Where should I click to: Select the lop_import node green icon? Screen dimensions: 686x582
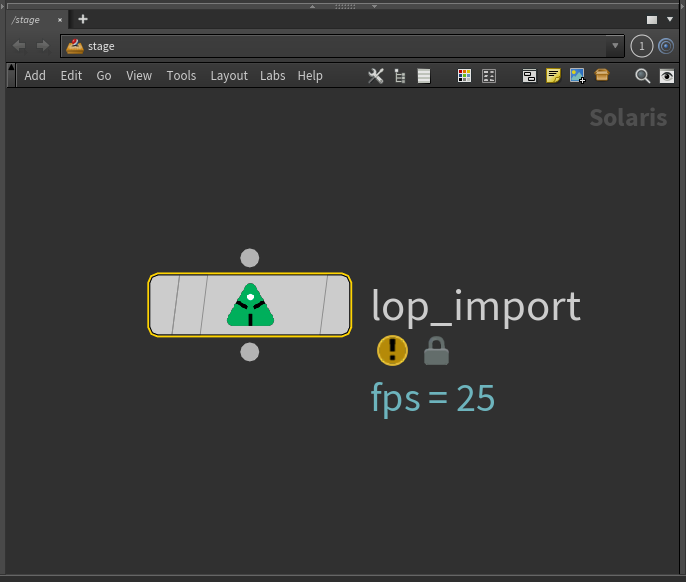251,305
